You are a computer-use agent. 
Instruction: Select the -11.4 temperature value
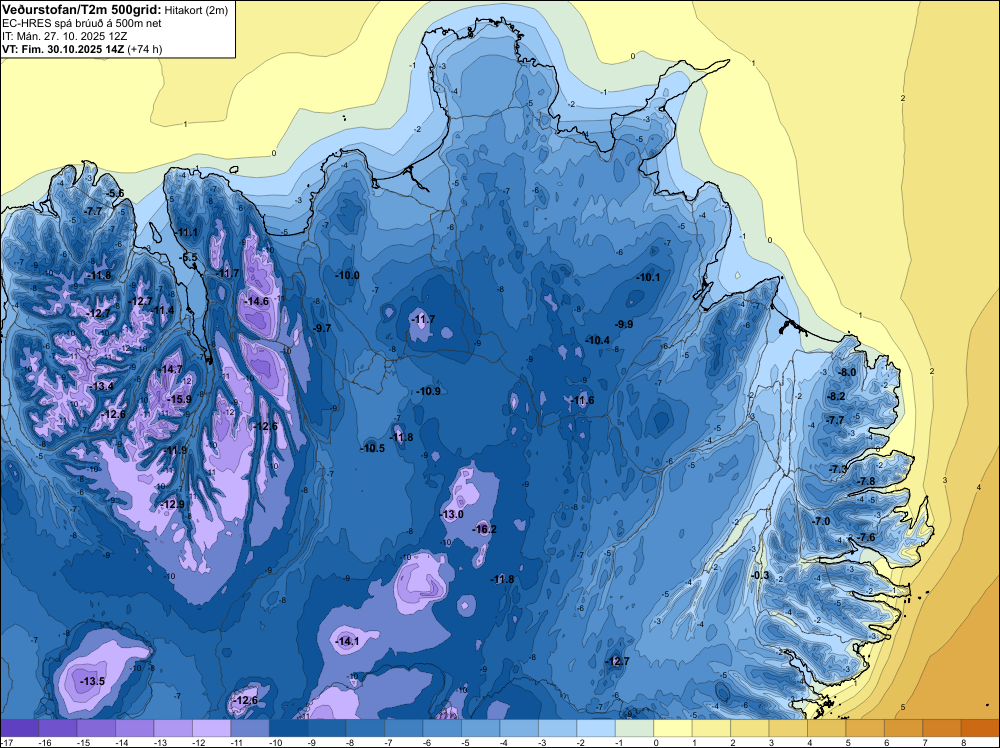162,311
